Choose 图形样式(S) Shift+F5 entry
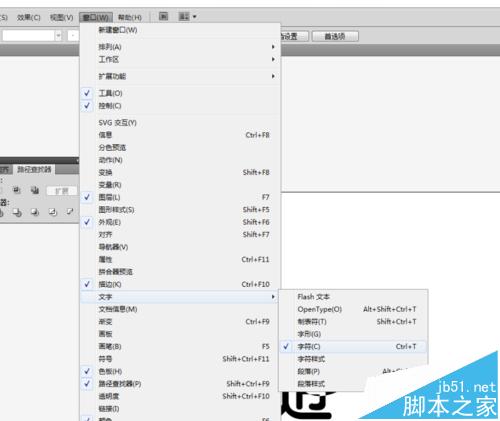The width and height of the screenshot is (500, 421). (x=180, y=210)
